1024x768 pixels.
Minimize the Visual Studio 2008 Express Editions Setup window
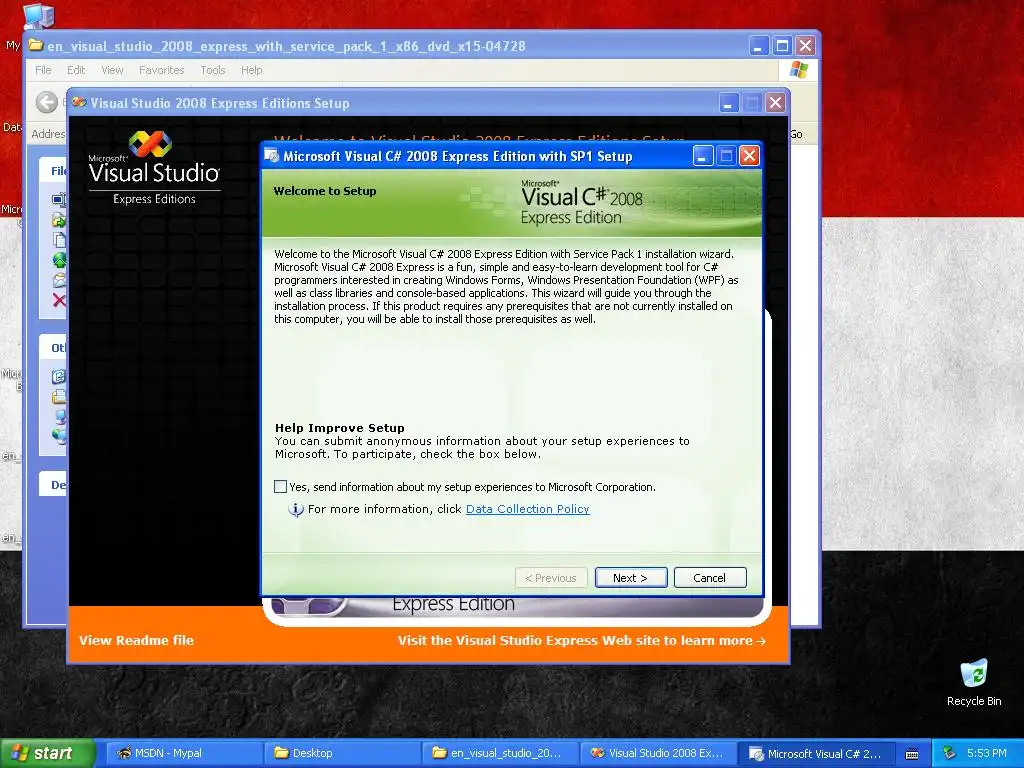729,103
